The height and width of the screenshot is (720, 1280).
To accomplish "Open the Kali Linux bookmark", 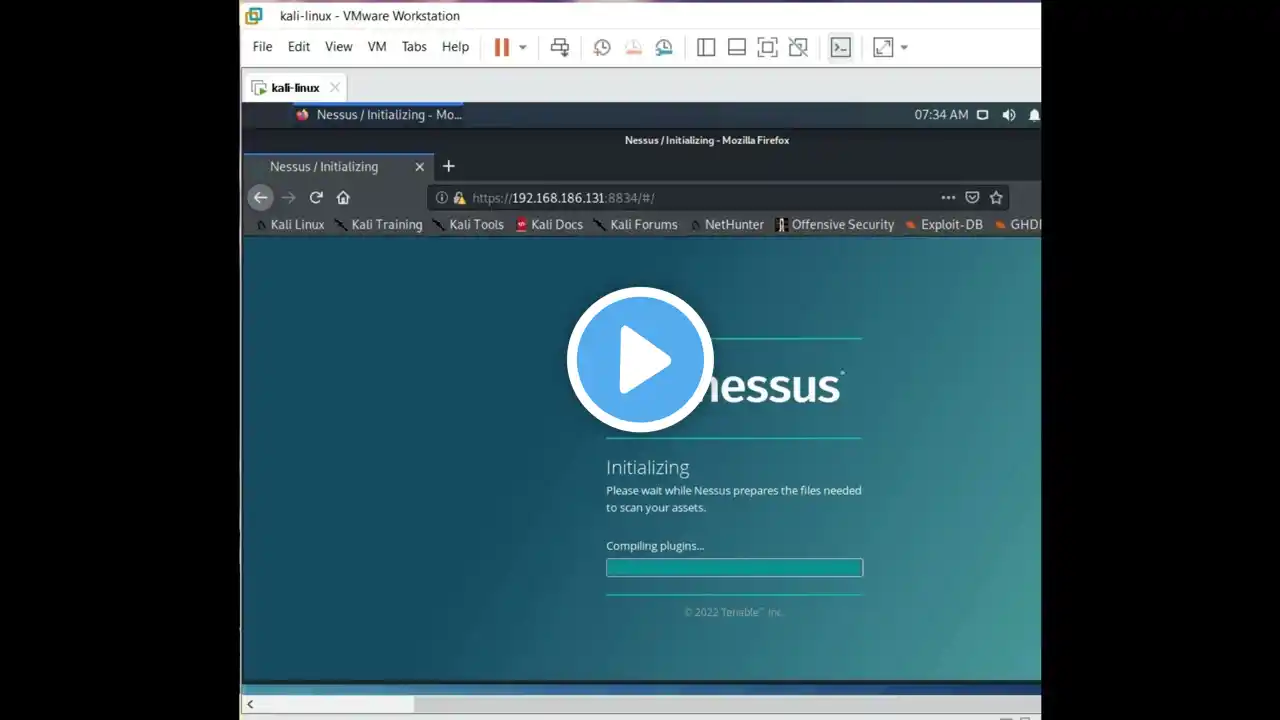I will 290,225.
